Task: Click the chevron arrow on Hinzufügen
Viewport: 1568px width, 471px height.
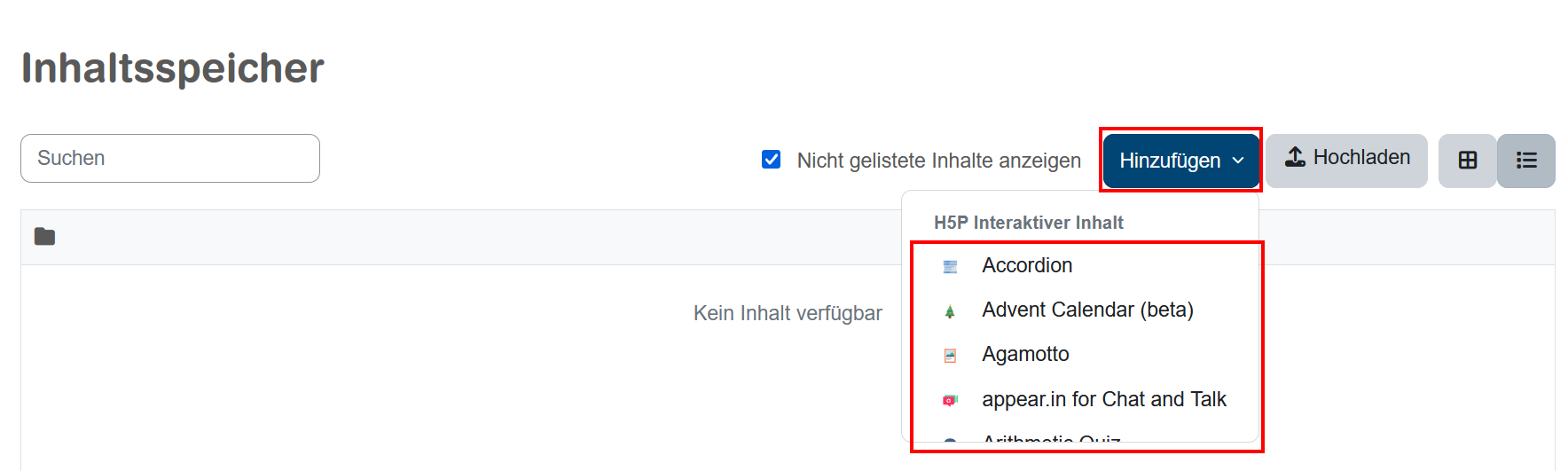Action: [1238, 161]
